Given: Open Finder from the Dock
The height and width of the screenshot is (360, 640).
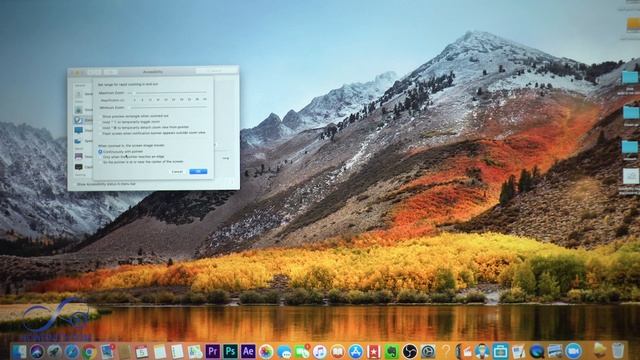Looking at the screenshot, I should [19, 351].
